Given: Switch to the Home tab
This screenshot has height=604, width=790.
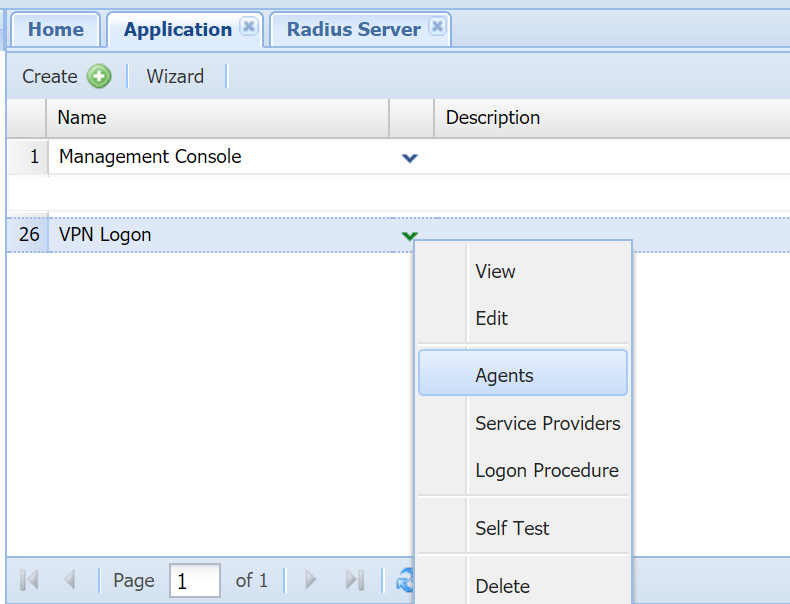Looking at the screenshot, I should 56,29.
